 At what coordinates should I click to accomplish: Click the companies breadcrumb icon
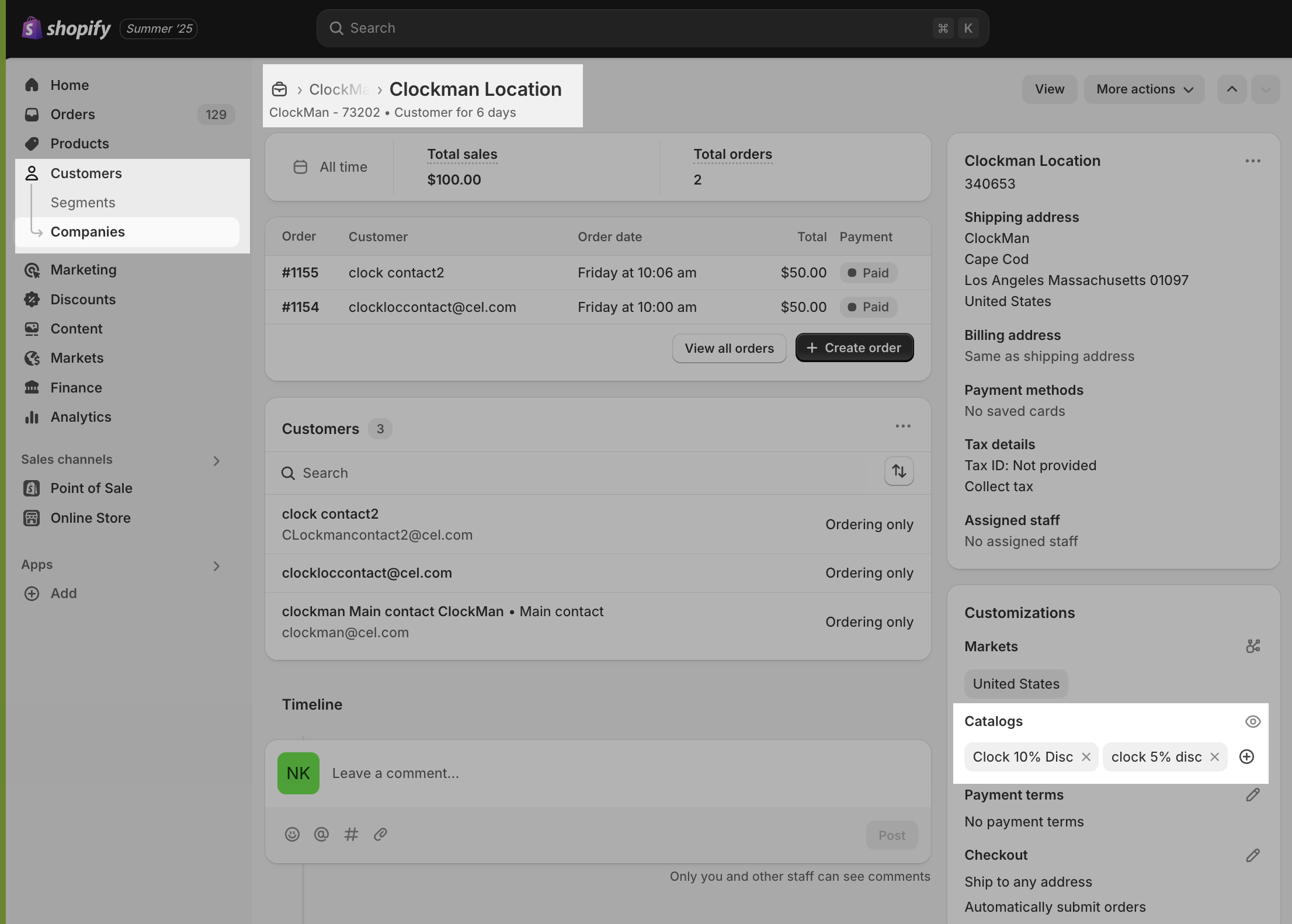280,89
